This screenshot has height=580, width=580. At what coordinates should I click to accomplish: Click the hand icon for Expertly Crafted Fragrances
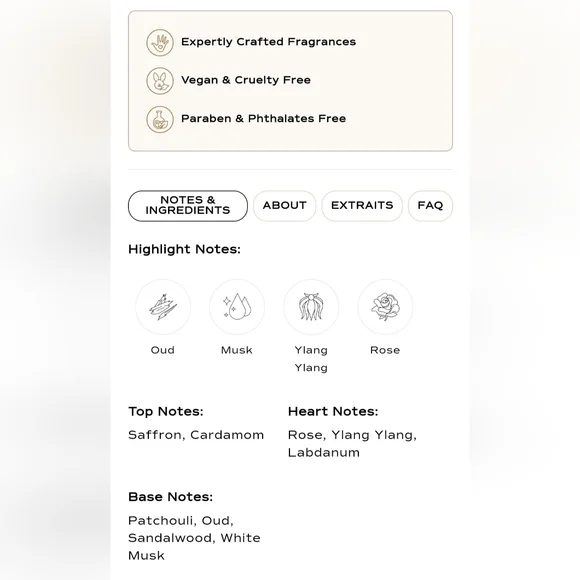[x=160, y=43]
